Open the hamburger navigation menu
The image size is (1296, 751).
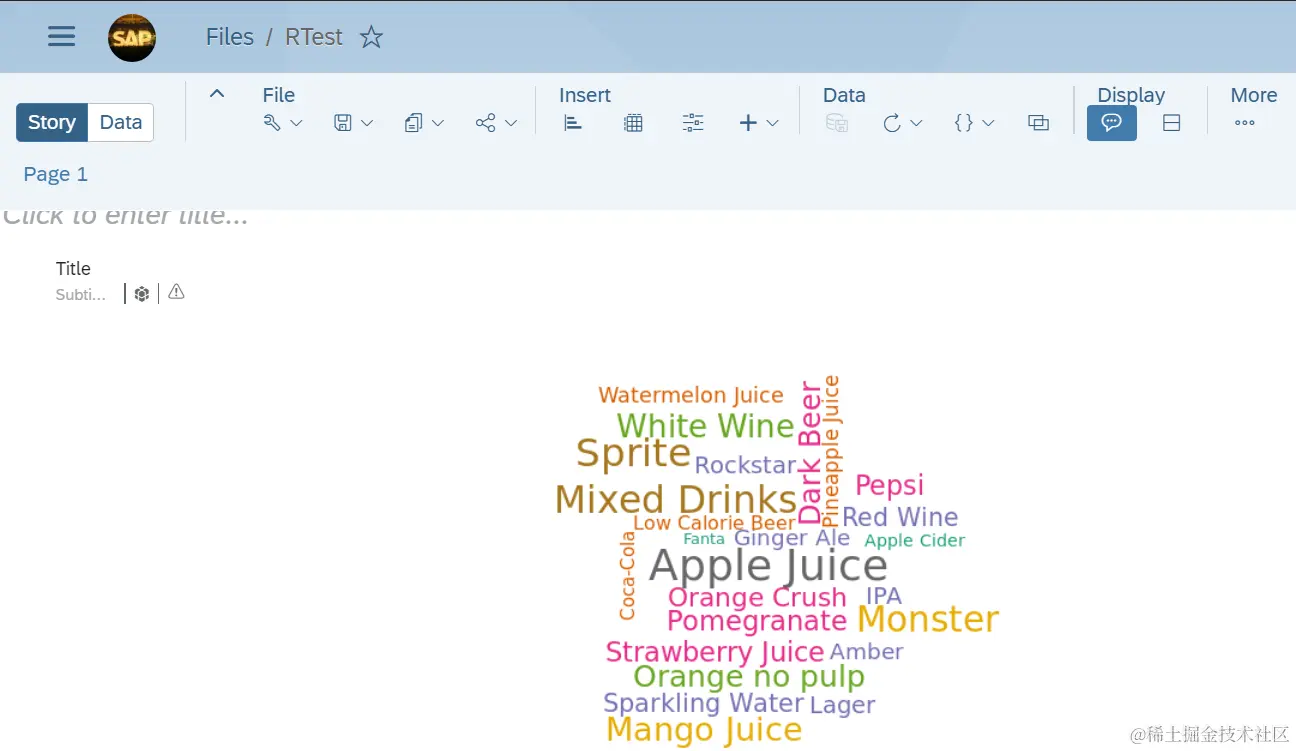pyautogui.click(x=62, y=37)
